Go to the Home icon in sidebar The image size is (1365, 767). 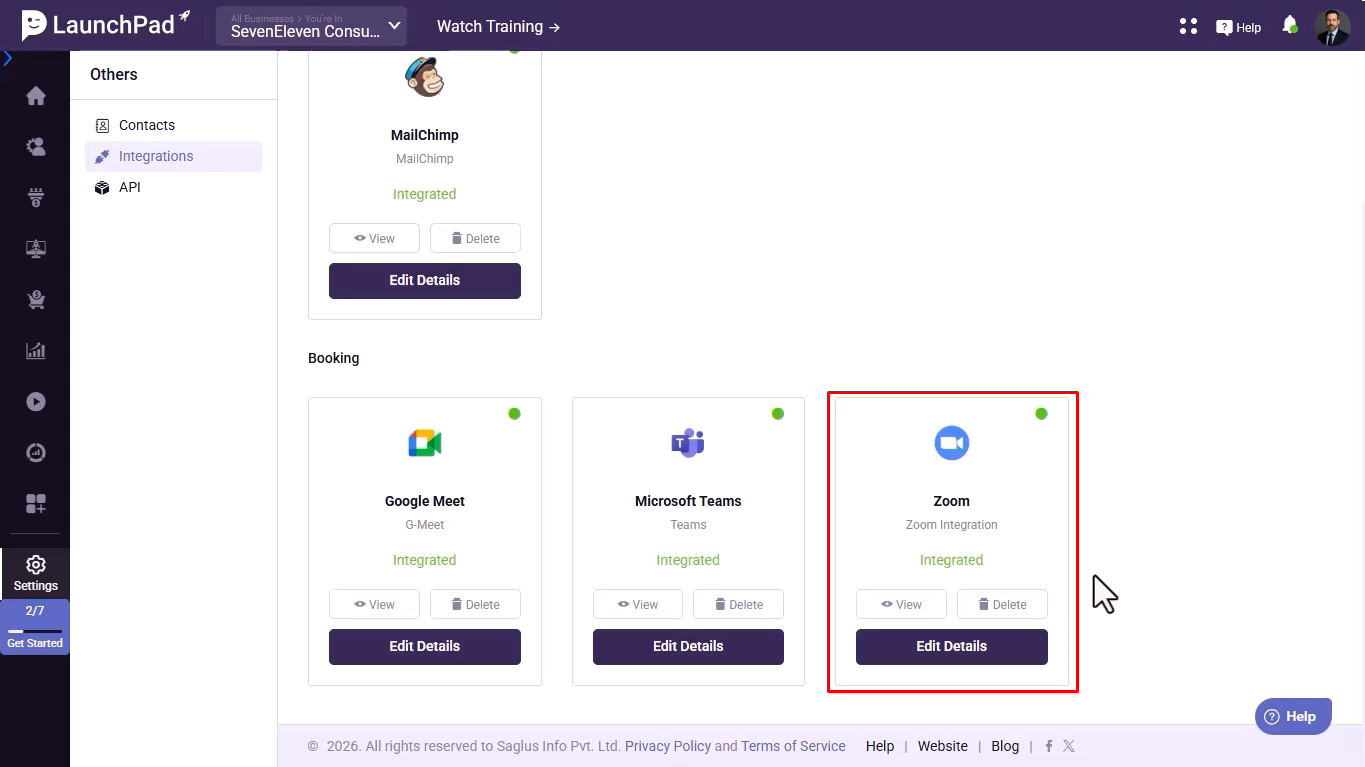point(36,96)
